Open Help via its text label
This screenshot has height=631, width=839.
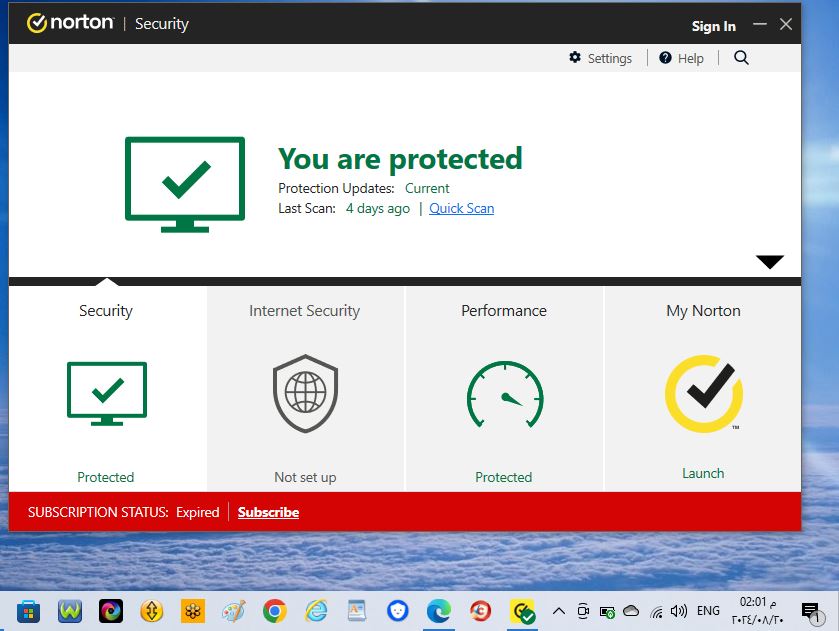[691, 58]
